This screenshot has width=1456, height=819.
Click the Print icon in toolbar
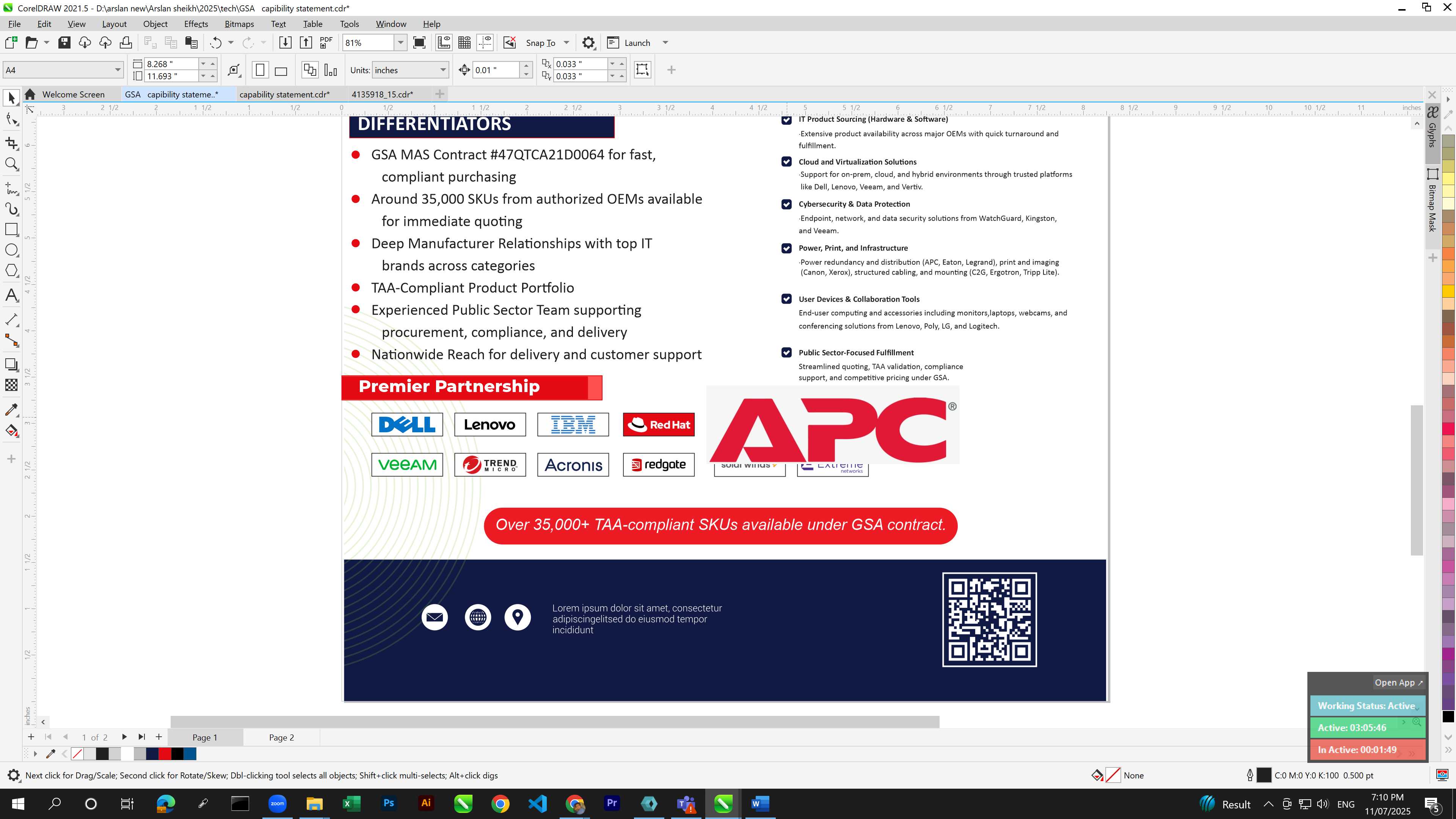[126, 42]
